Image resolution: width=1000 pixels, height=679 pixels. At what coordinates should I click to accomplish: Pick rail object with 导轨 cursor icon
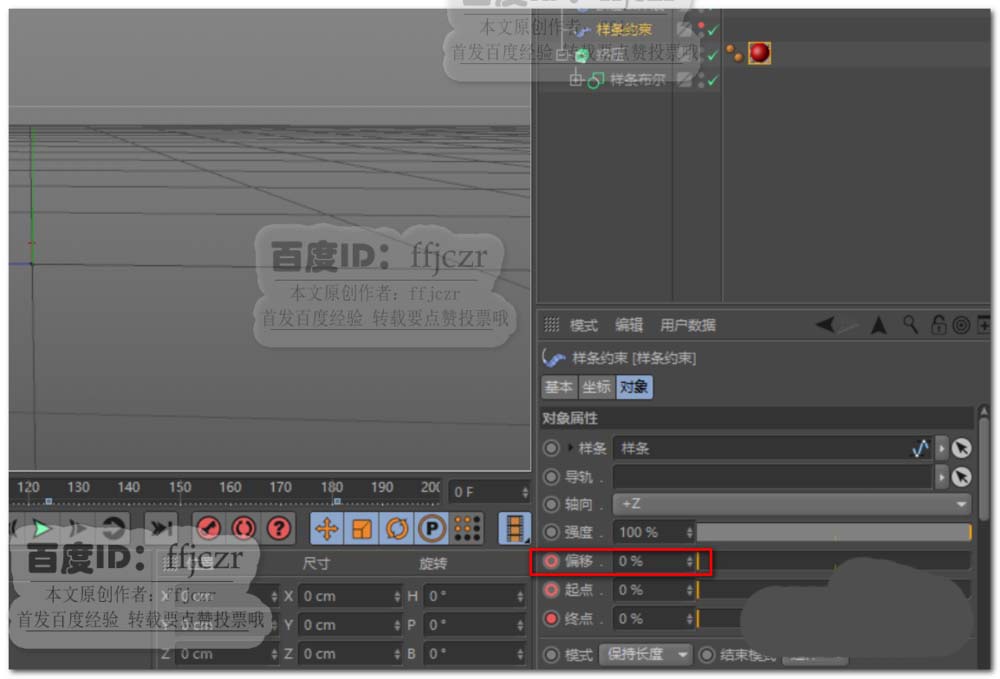click(962, 477)
